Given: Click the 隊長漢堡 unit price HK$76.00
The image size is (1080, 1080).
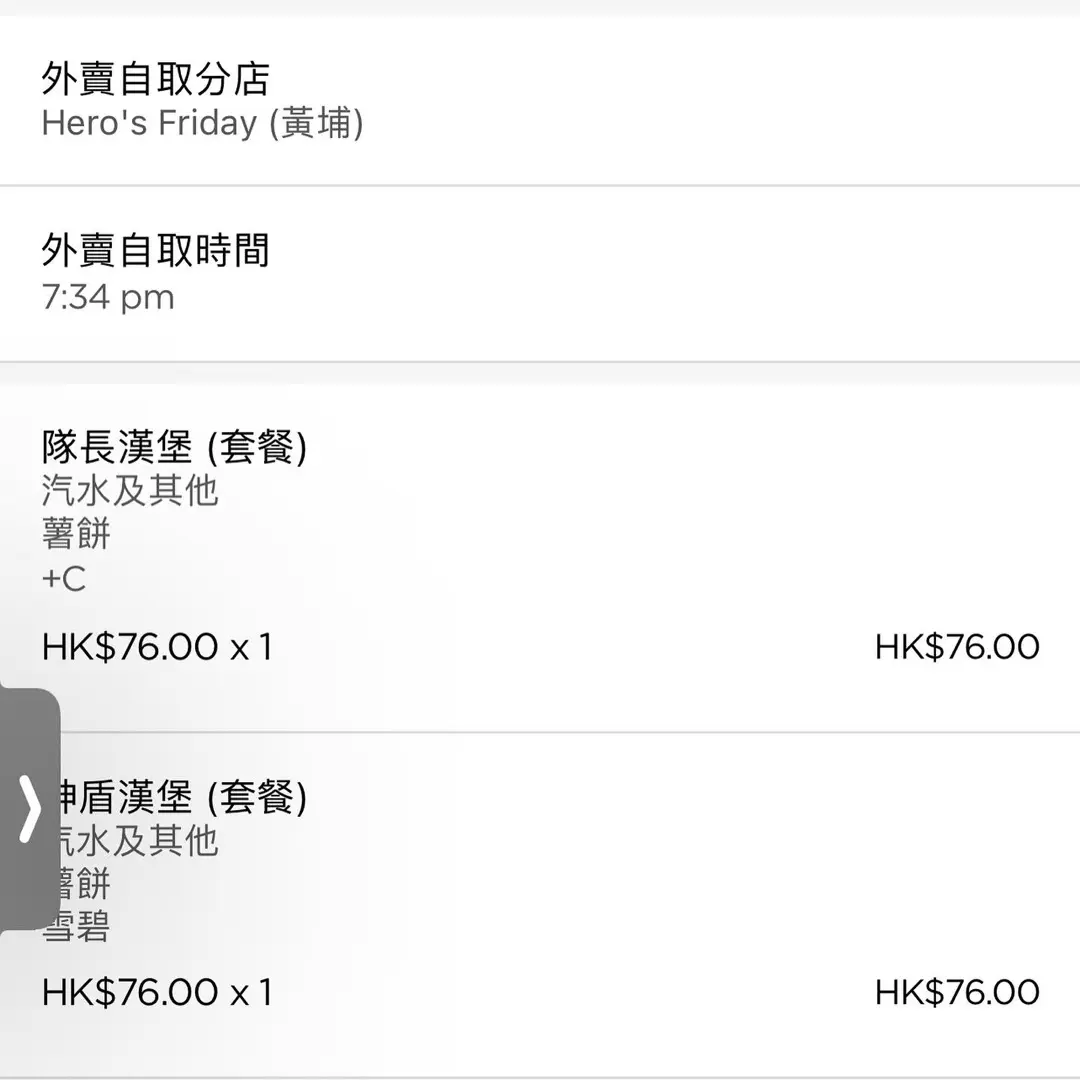Looking at the screenshot, I should [x=130, y=647].
